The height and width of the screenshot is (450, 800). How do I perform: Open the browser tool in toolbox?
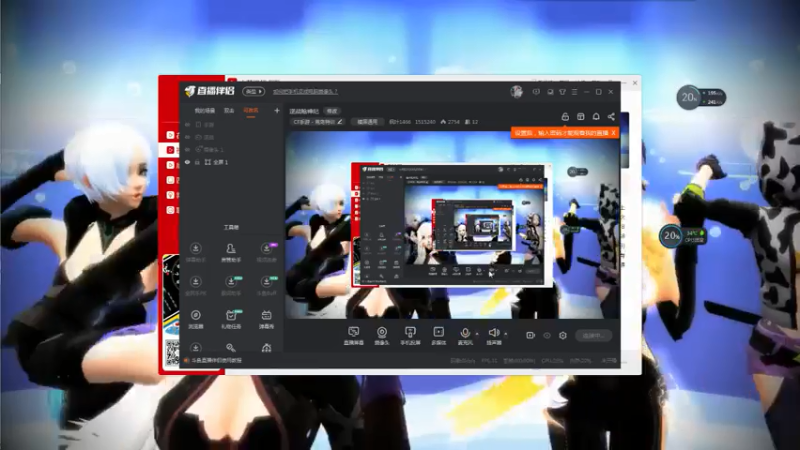[195, 319]
